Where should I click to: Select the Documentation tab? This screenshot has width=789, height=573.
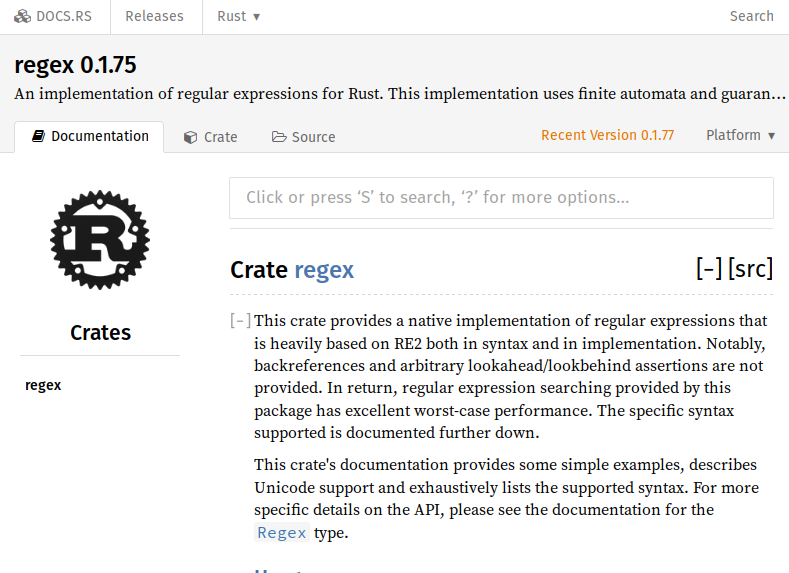pyautogui.click(x=89, y=136)
